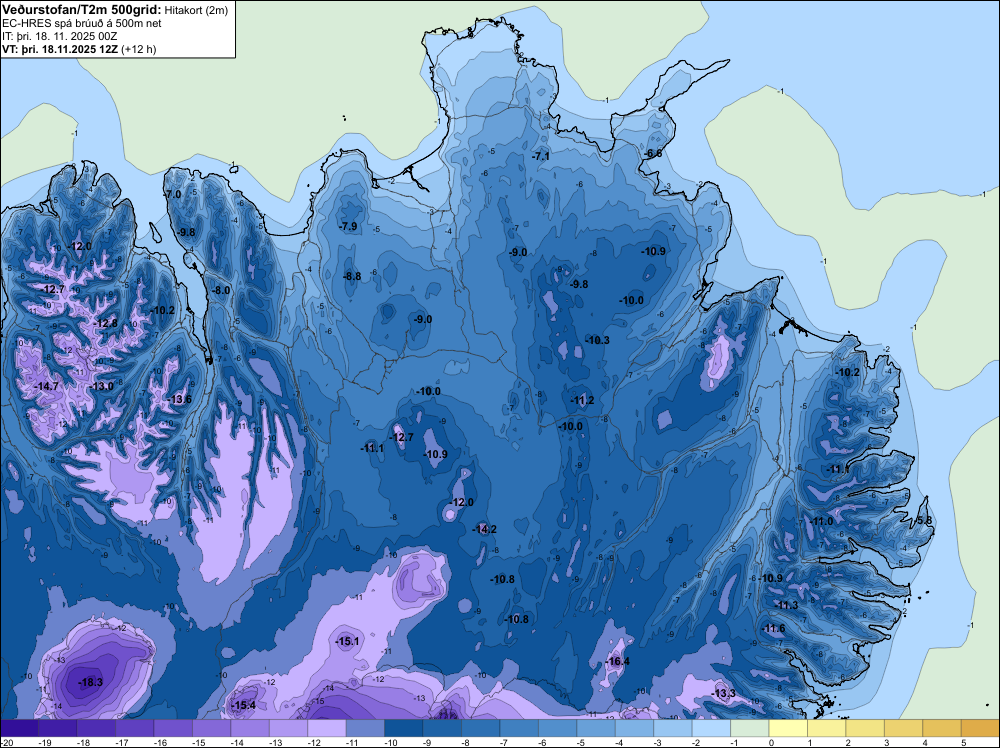The image size is (1000, 748).
Task: Click the -14.7 temperature label
Action: (46, 386)
